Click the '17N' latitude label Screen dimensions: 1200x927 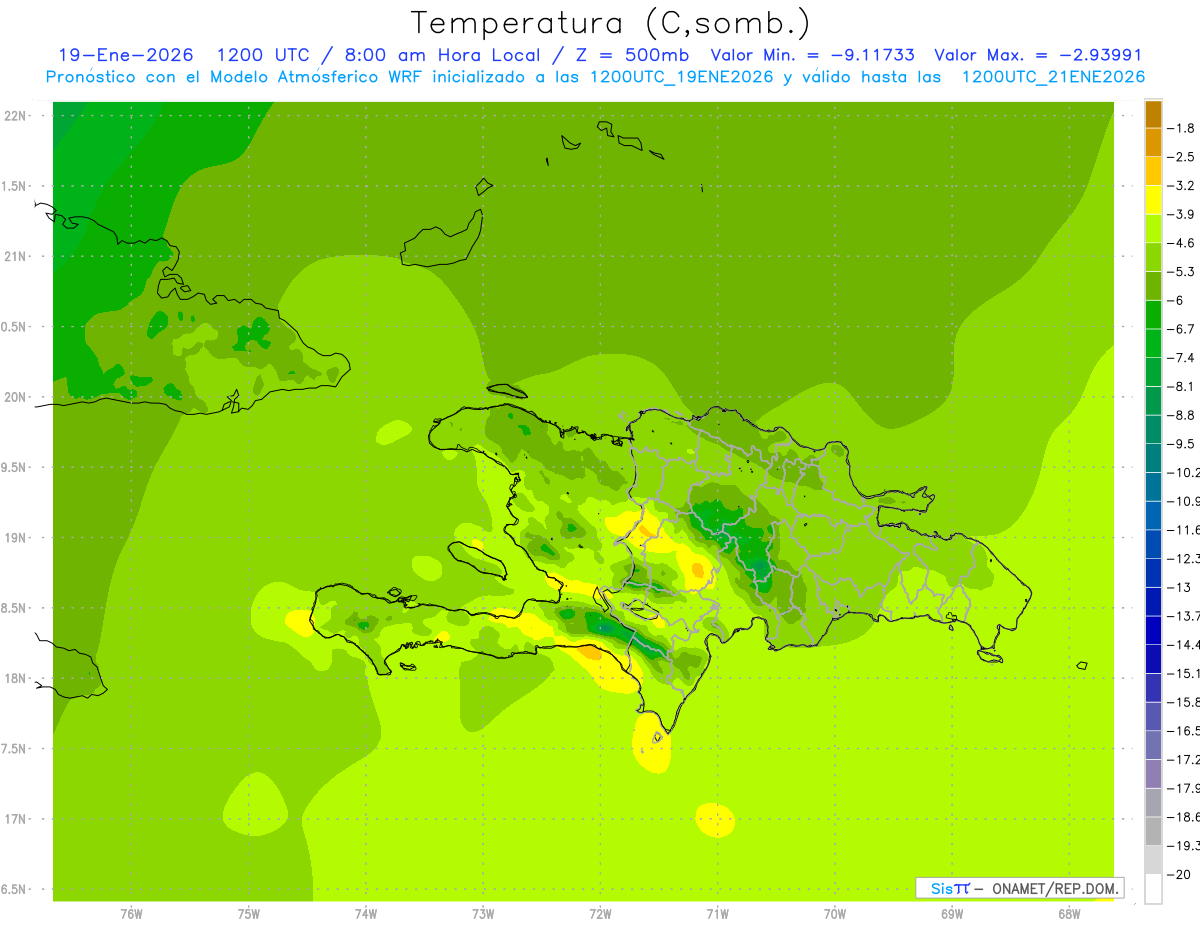coord(15,819)
